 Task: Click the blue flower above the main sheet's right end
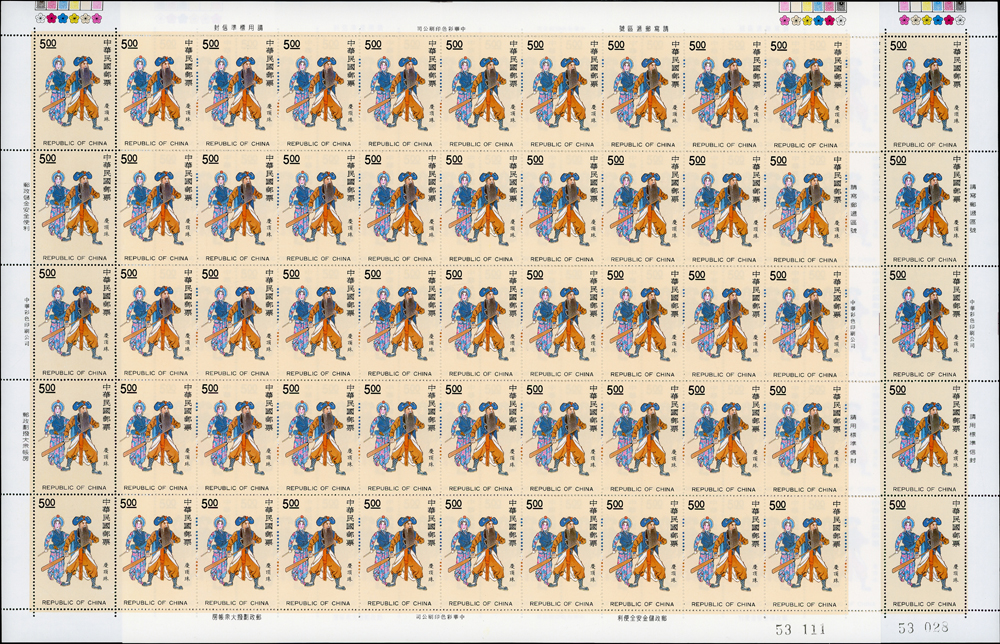click(818, 20)
